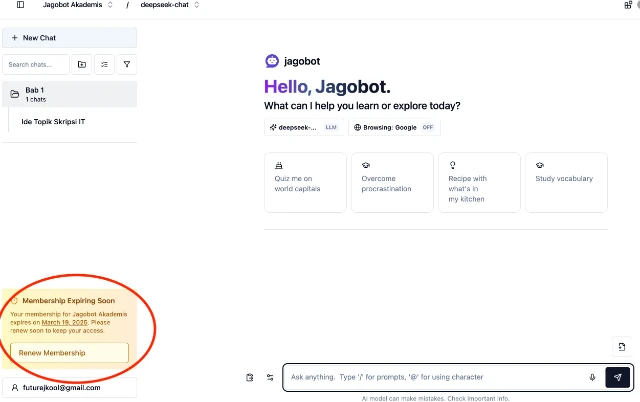Click the document icon above send button
Image resolution: width=640 pixels, height=402 pixels.
pos(622,347)
